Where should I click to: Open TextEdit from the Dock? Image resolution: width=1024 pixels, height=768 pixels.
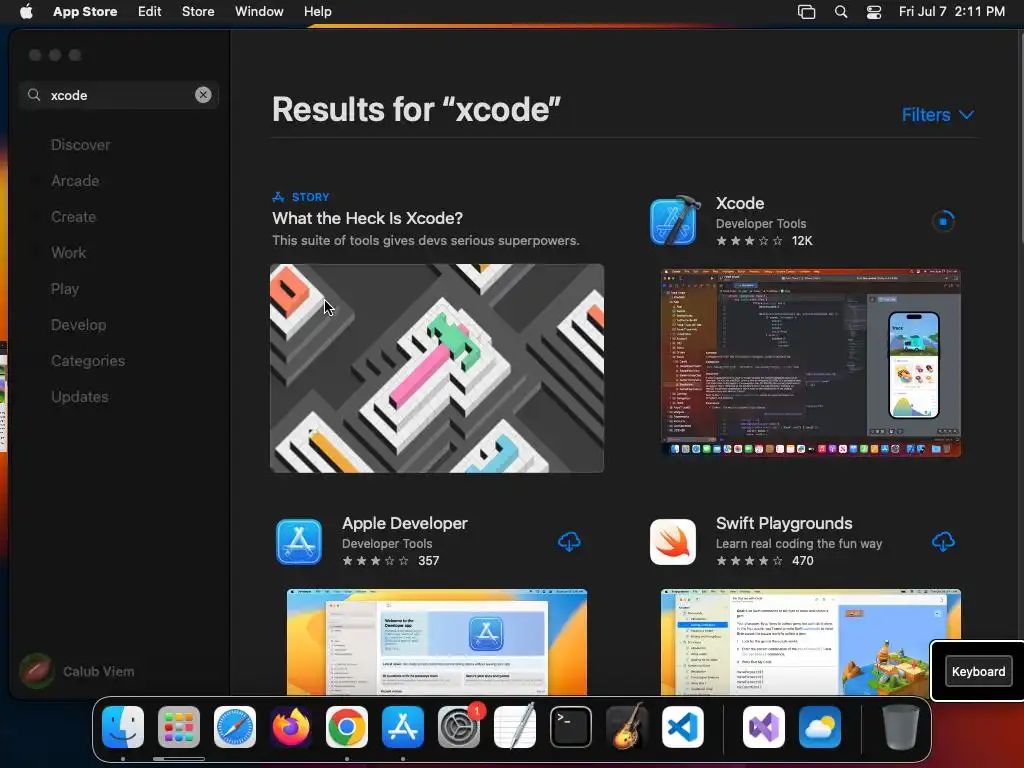[515, 727]
